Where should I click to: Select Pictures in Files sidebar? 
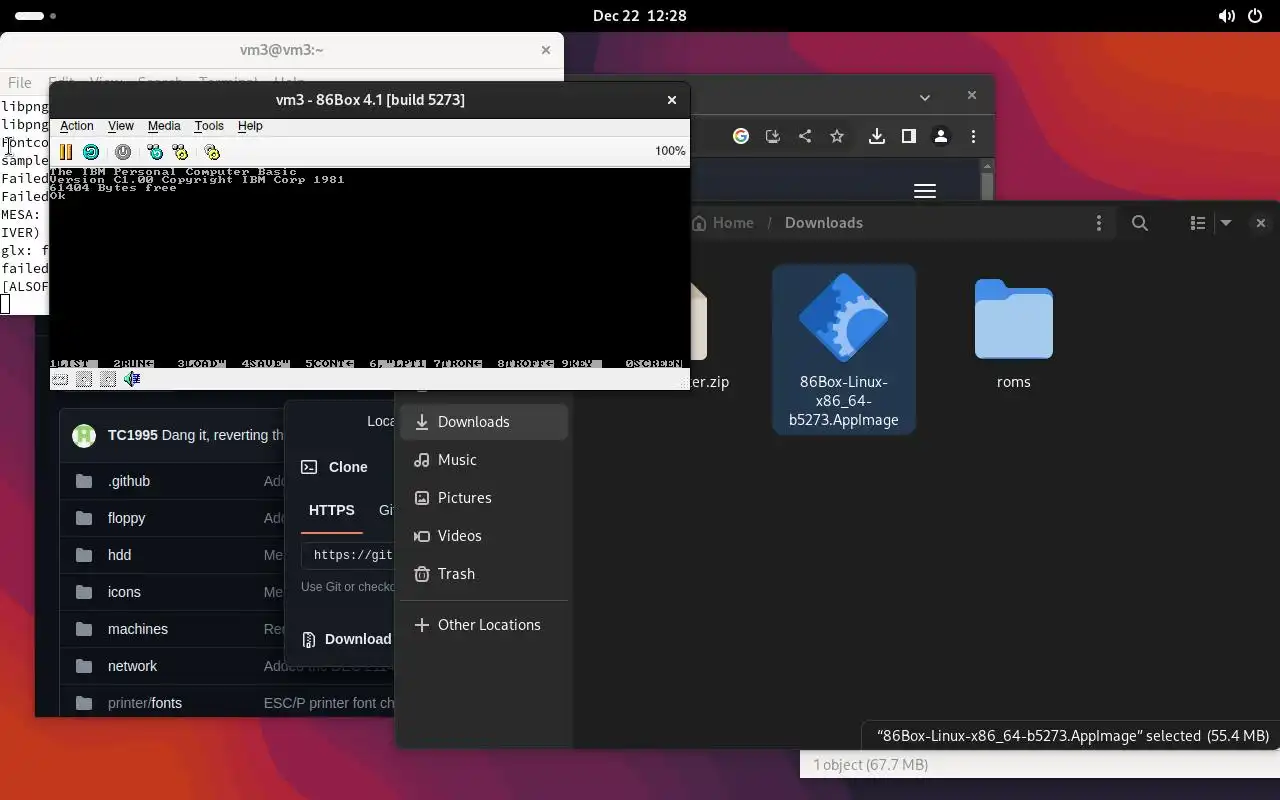pos(484,498)
